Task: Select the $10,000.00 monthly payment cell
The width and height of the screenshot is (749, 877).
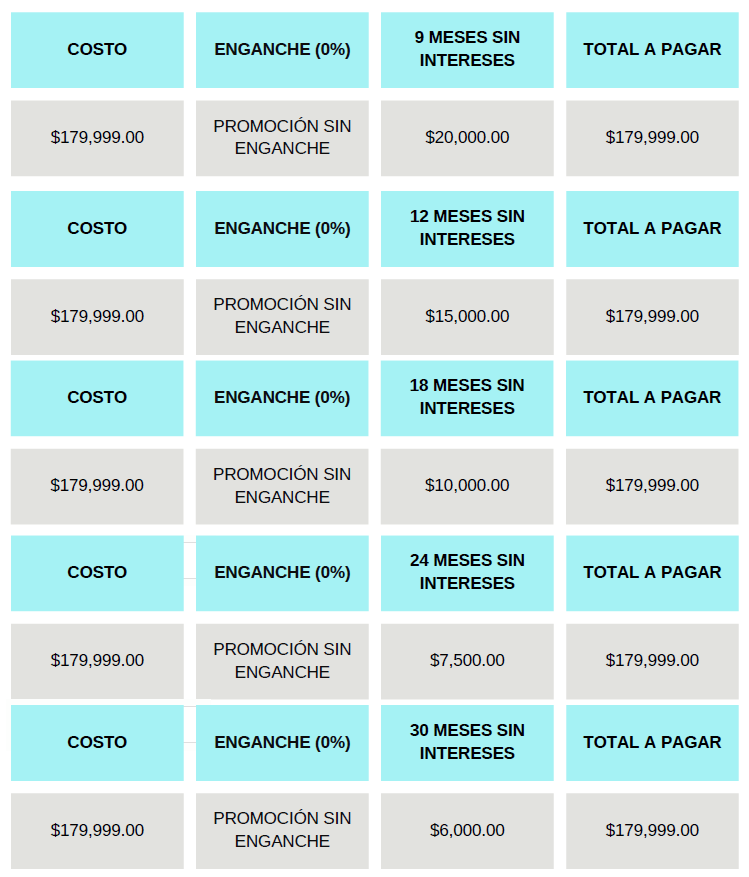Action: [467, 486]
